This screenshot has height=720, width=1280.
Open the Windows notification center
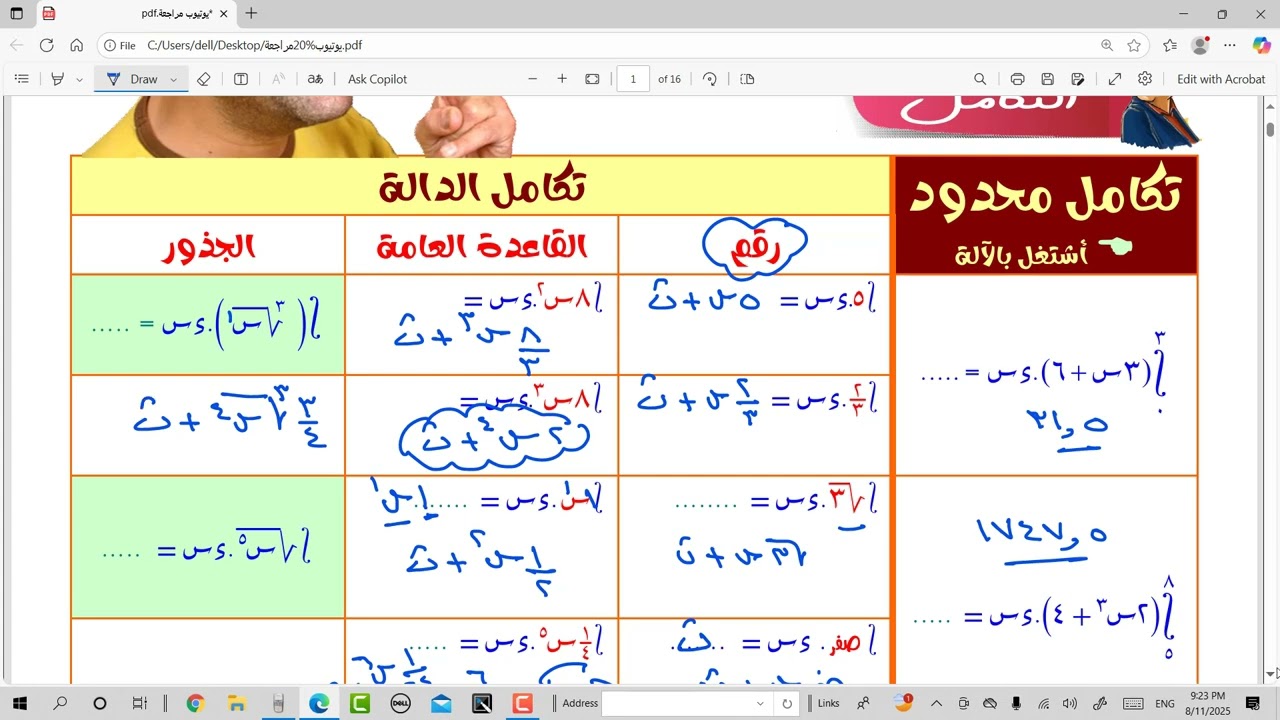(1252, 703)
